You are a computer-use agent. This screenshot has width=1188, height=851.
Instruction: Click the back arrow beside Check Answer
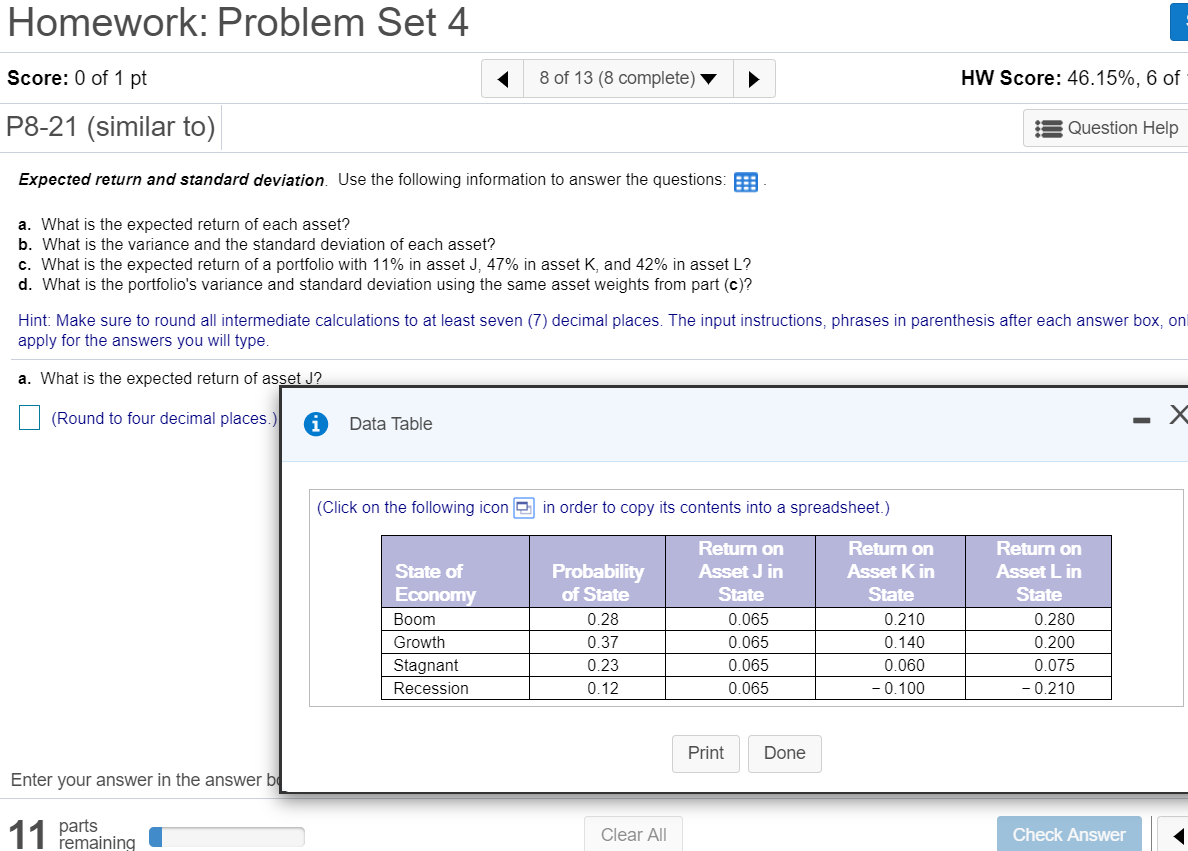1178,836
